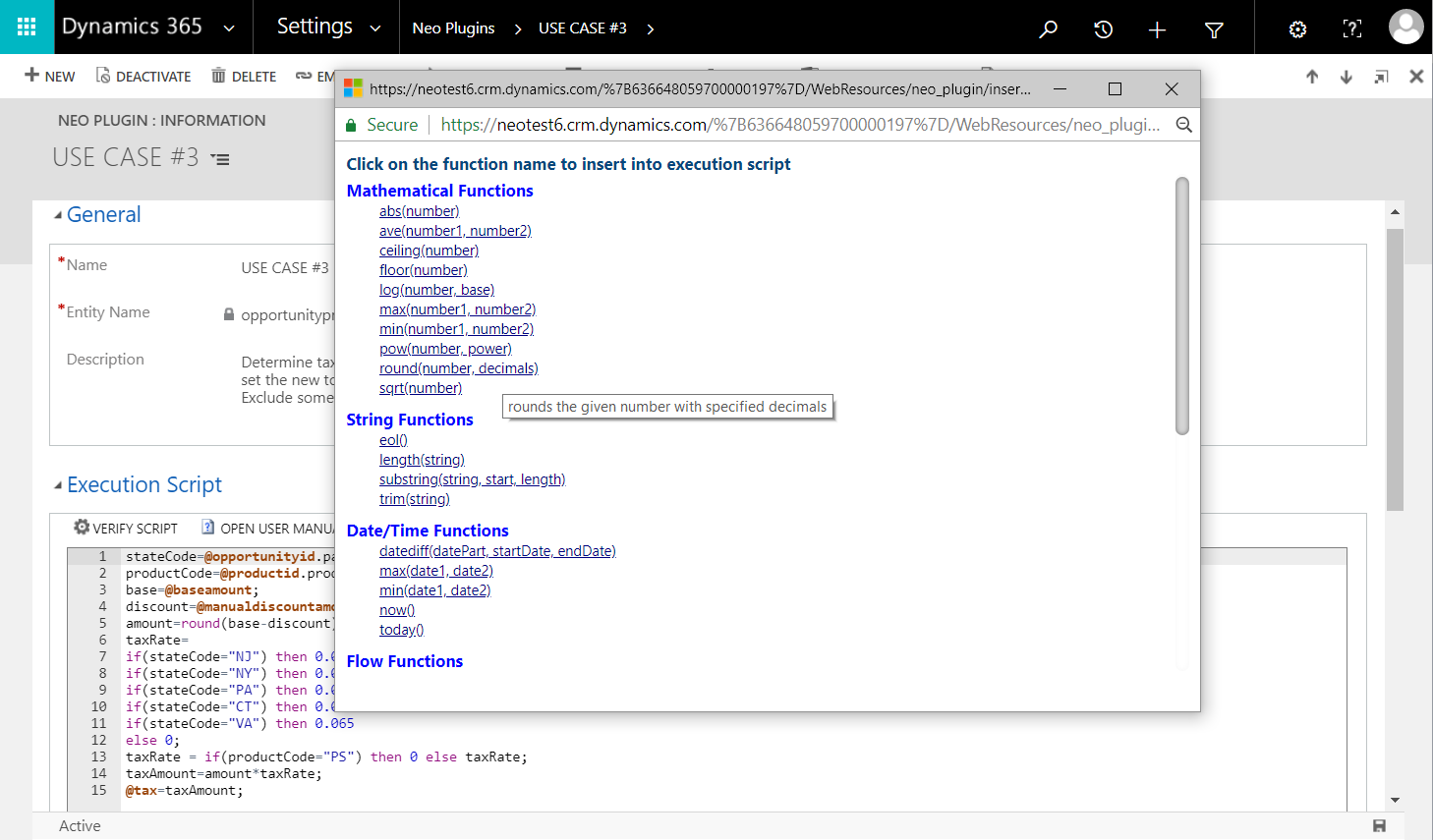The width and height of the screenshot is (1433, 840).
Task: Close the form with X icon
Action: pos(1416,77)
